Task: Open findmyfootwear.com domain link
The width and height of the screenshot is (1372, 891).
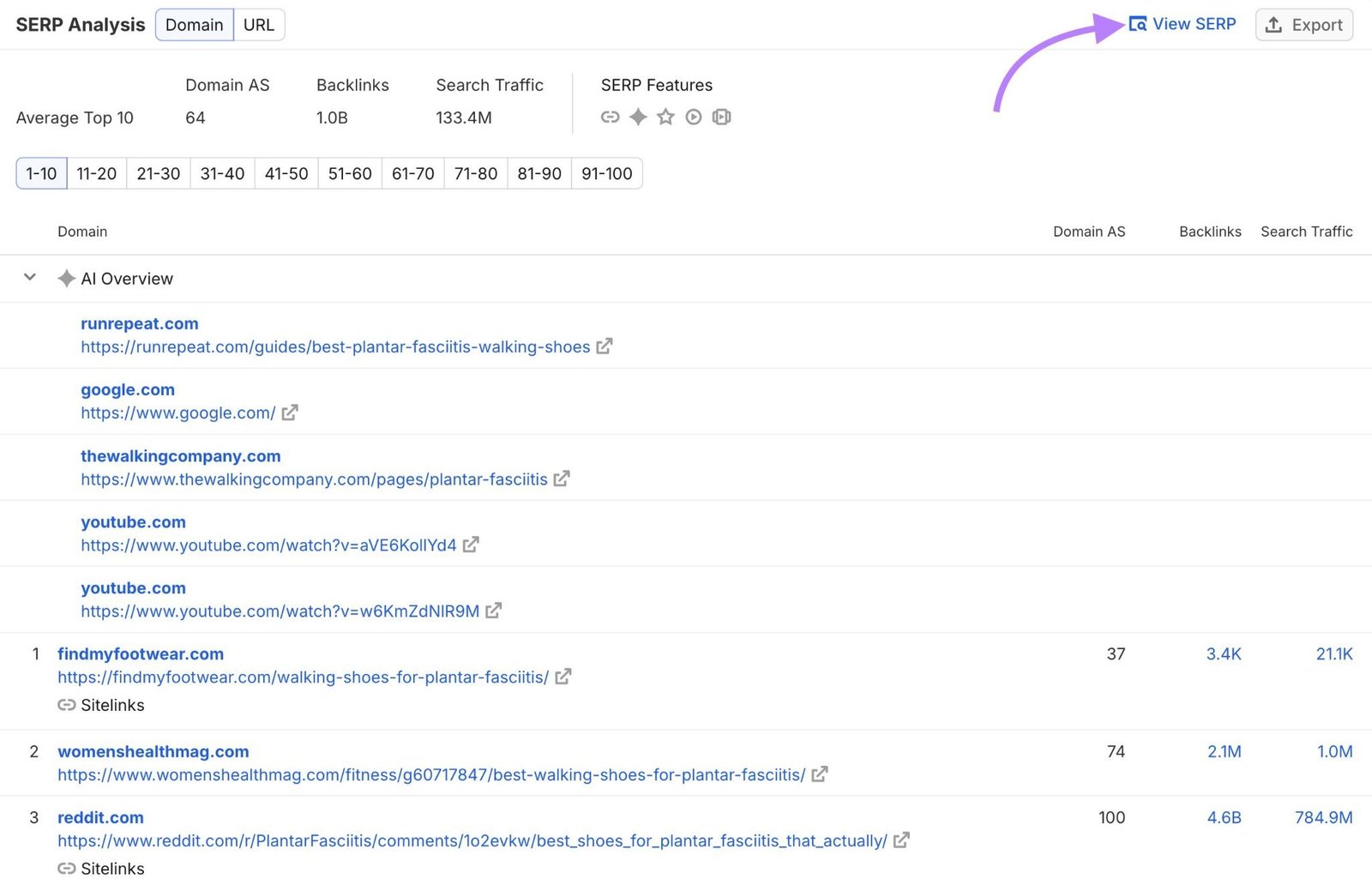Action: [x=141, y=653]
